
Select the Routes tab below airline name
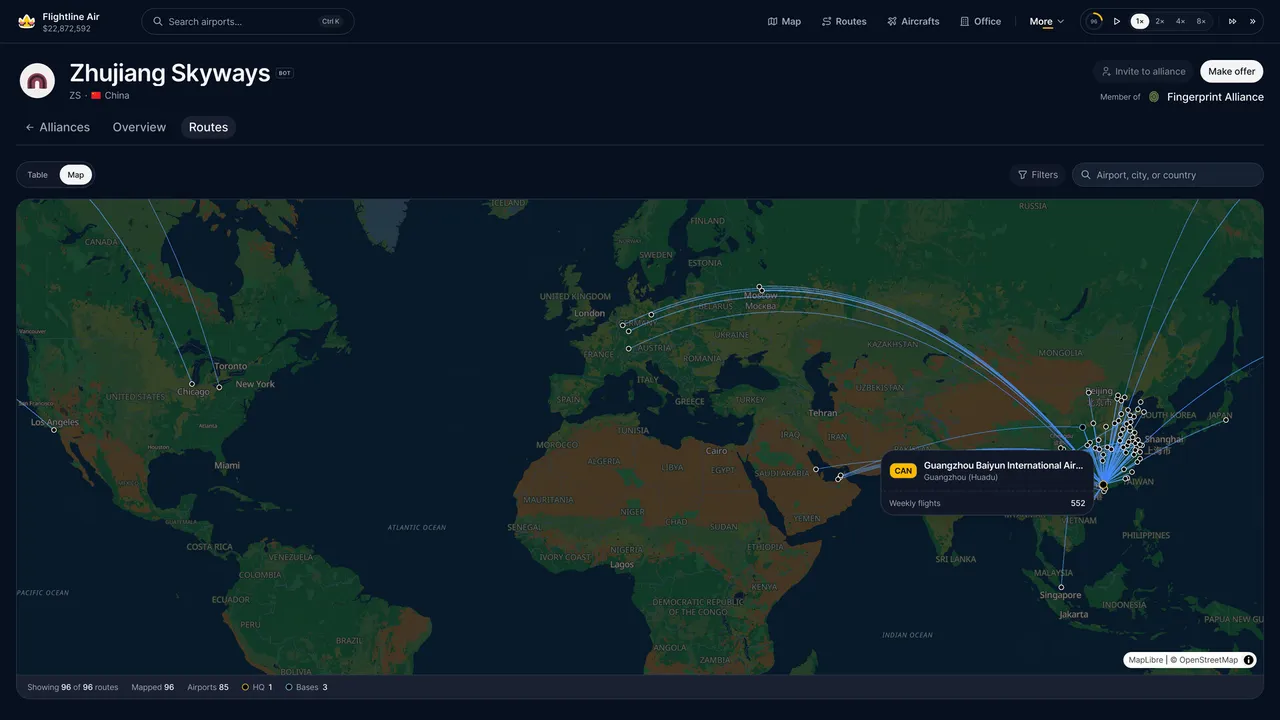click(x=208, y=127)
